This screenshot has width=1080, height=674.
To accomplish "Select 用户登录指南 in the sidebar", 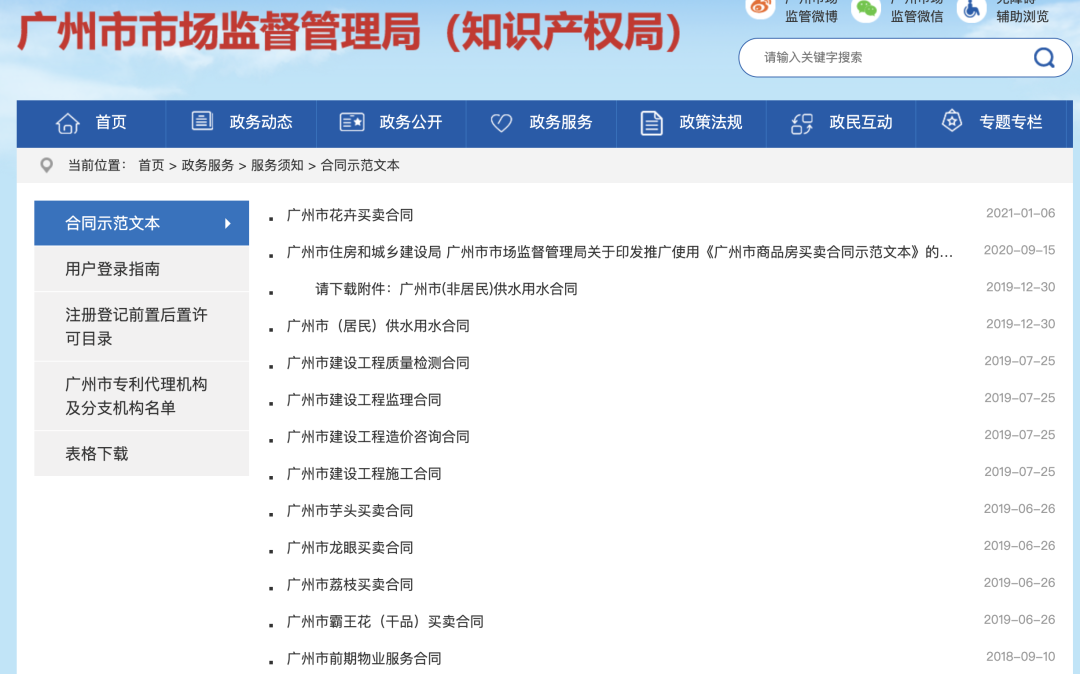I will [x=141, y=269].
